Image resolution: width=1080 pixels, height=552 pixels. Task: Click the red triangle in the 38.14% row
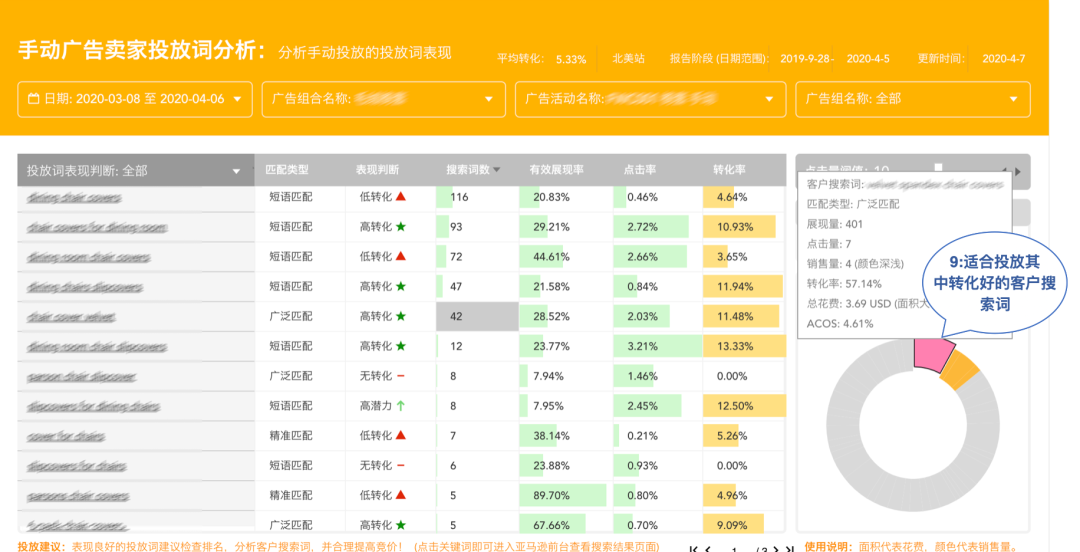point(401,435)
